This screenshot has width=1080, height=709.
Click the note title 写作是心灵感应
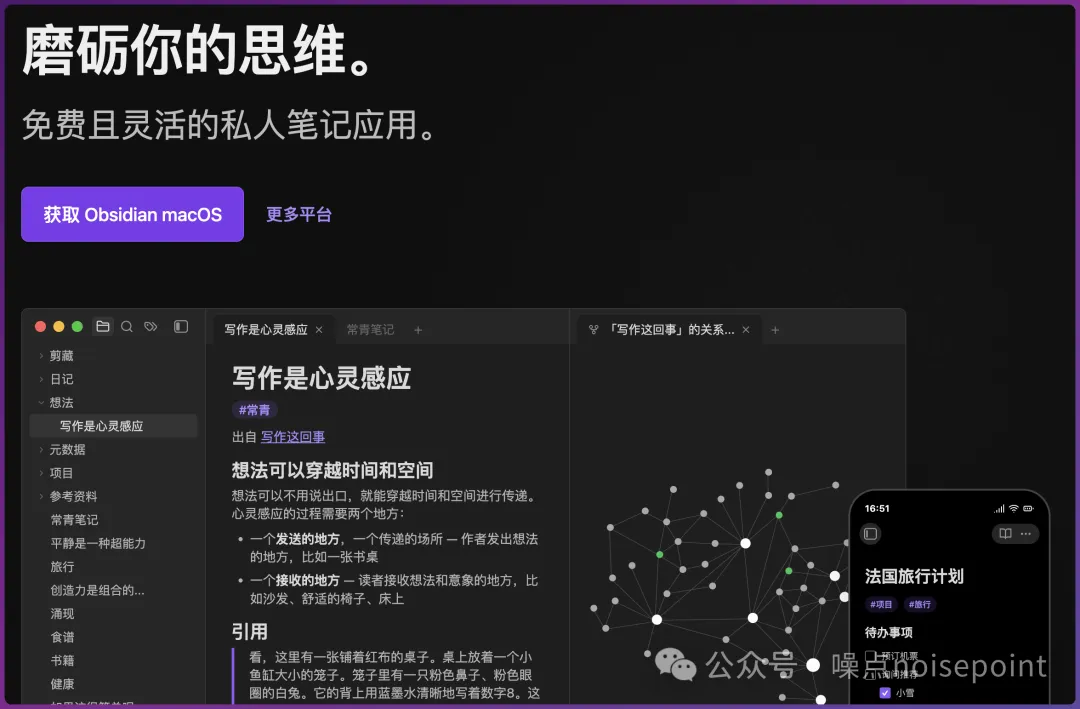click(322, 378)
